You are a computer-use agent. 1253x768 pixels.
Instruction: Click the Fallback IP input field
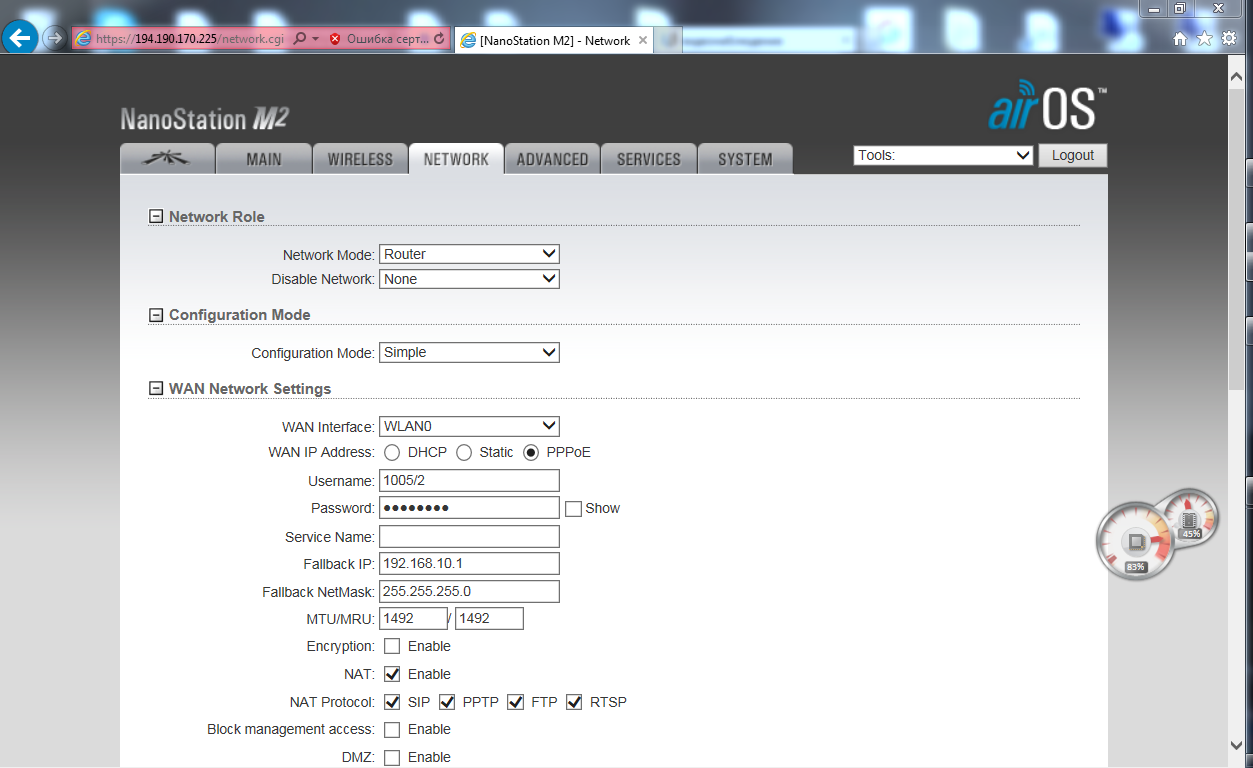tap(469, 563)
